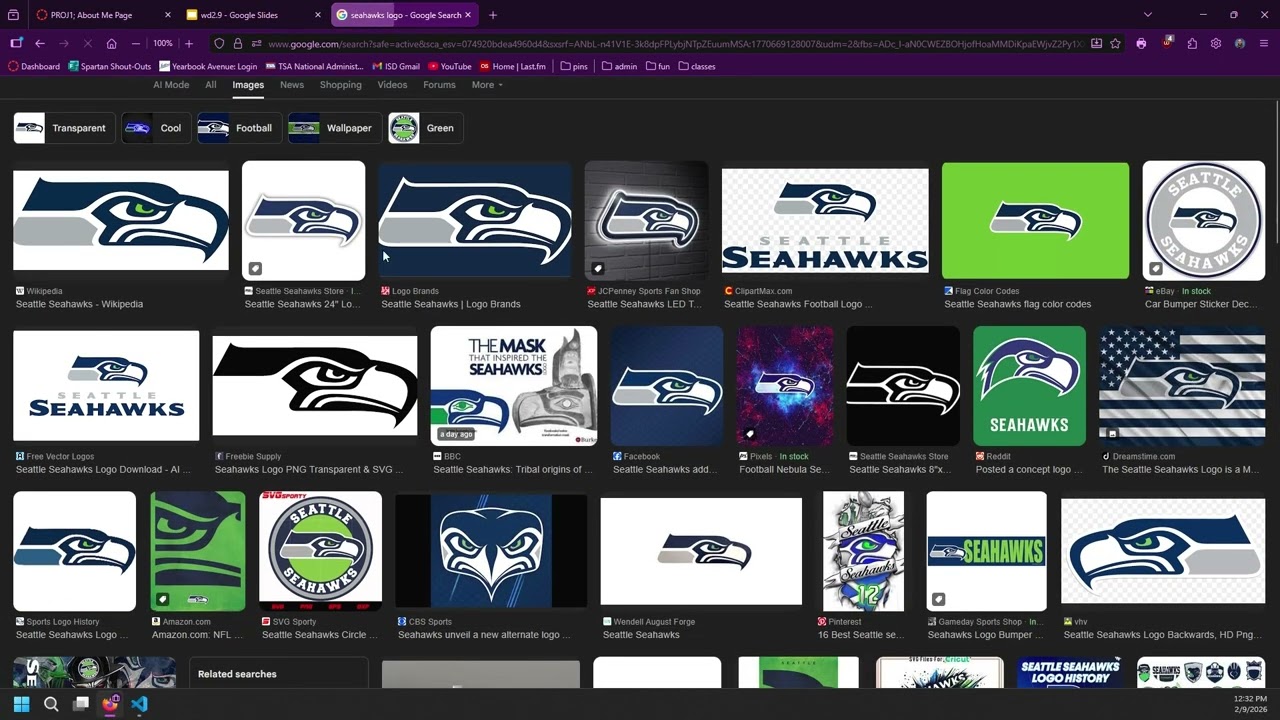This screenshot has width=1280, height=720.
Task: Apply the Cool filter chip
Action: tap(155, 128)
